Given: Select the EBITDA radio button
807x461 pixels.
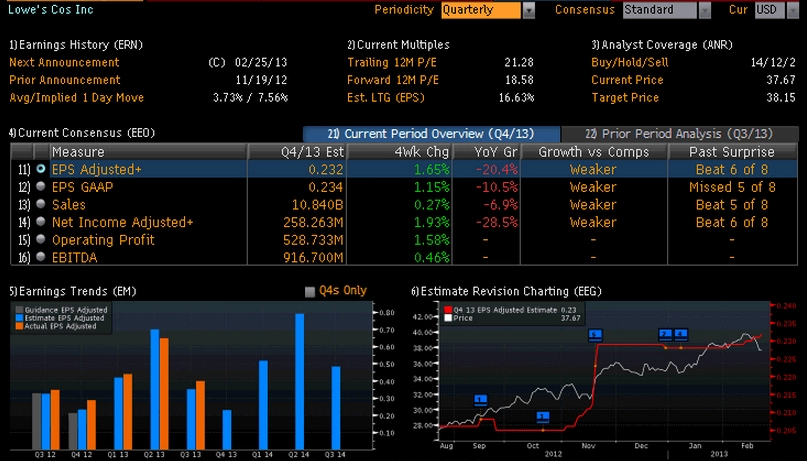Looking at the screenshot, I should [41, 257].
